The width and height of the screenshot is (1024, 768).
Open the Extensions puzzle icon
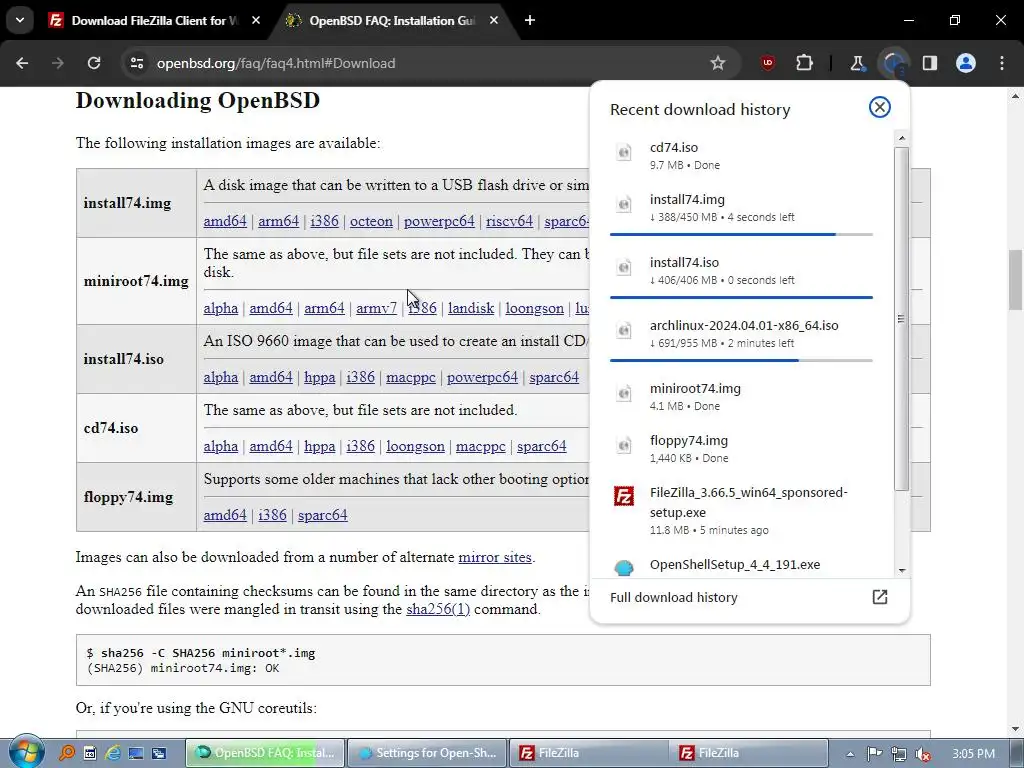805,63
